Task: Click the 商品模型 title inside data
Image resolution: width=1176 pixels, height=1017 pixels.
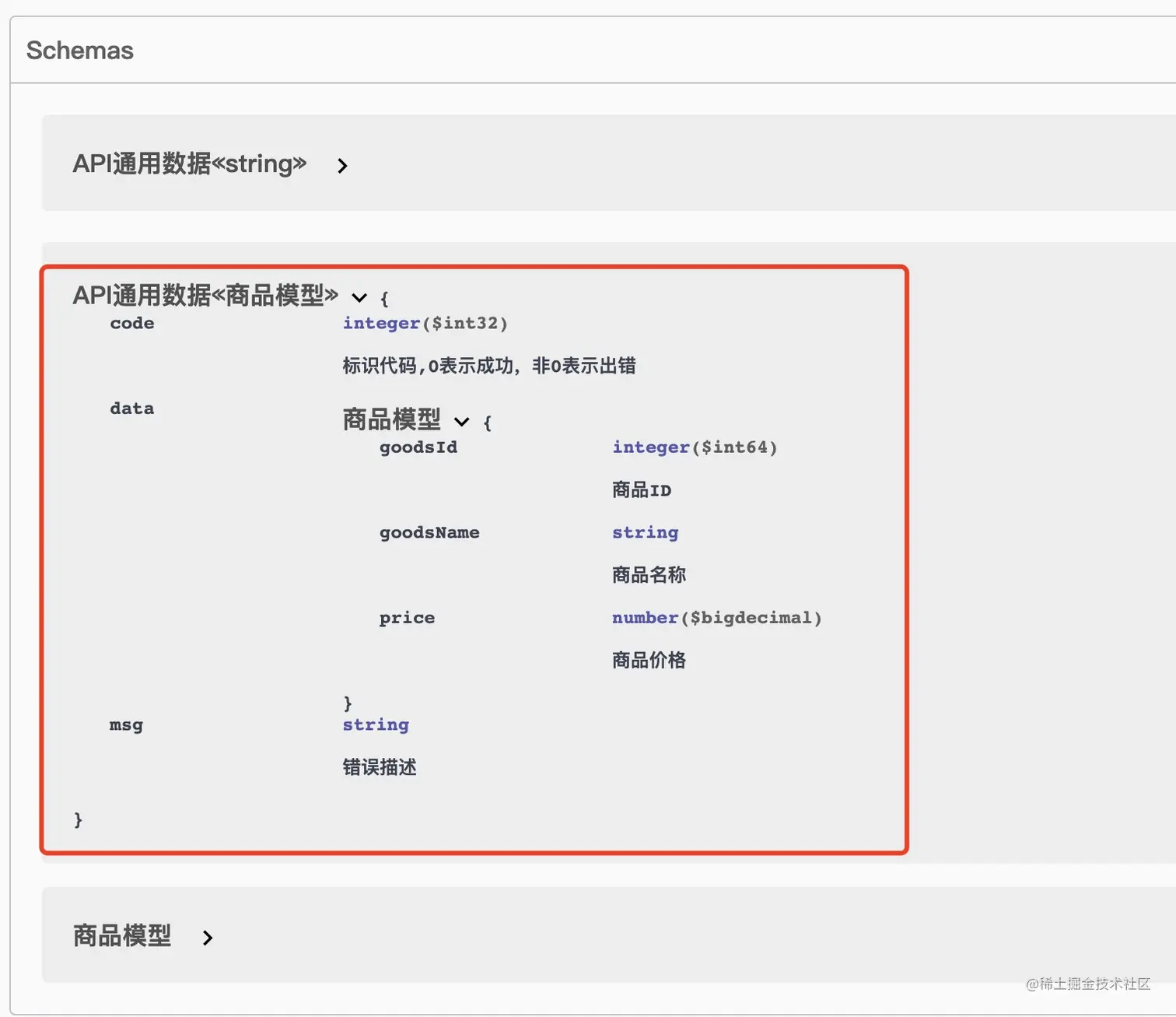Action: pos(391,419)
